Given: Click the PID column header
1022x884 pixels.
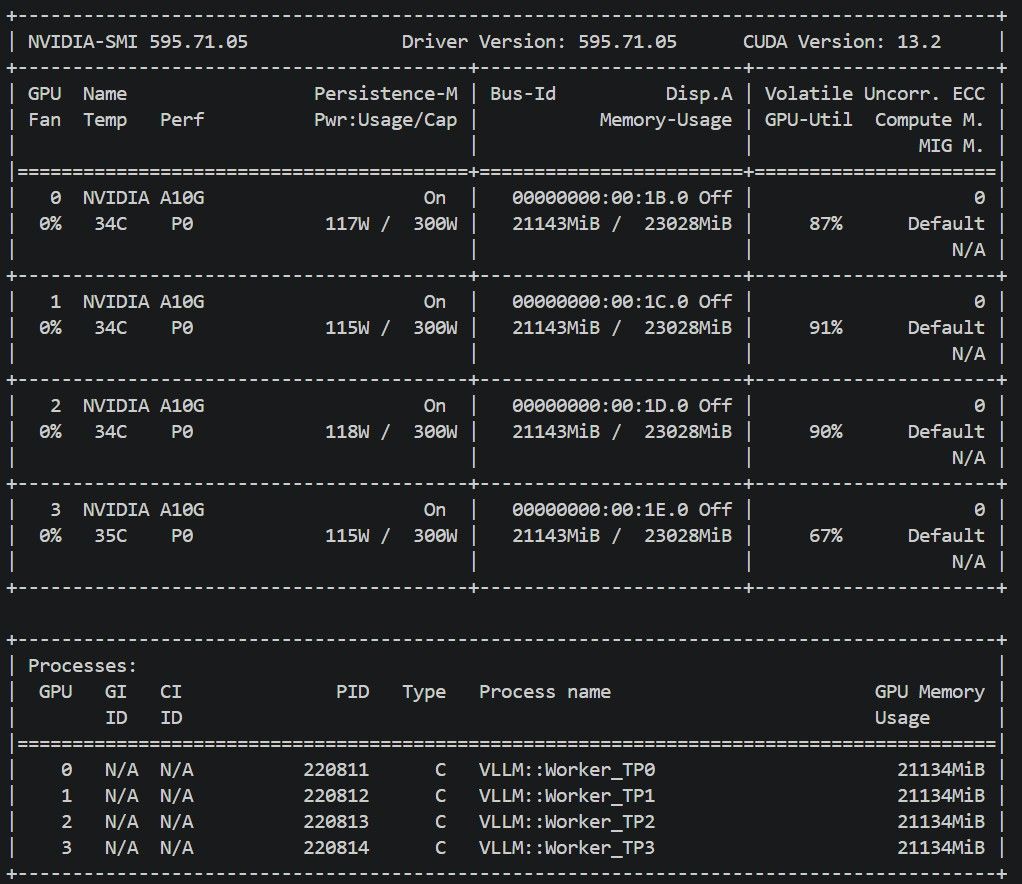Looking at the screenshot, I should pos(353,692).
